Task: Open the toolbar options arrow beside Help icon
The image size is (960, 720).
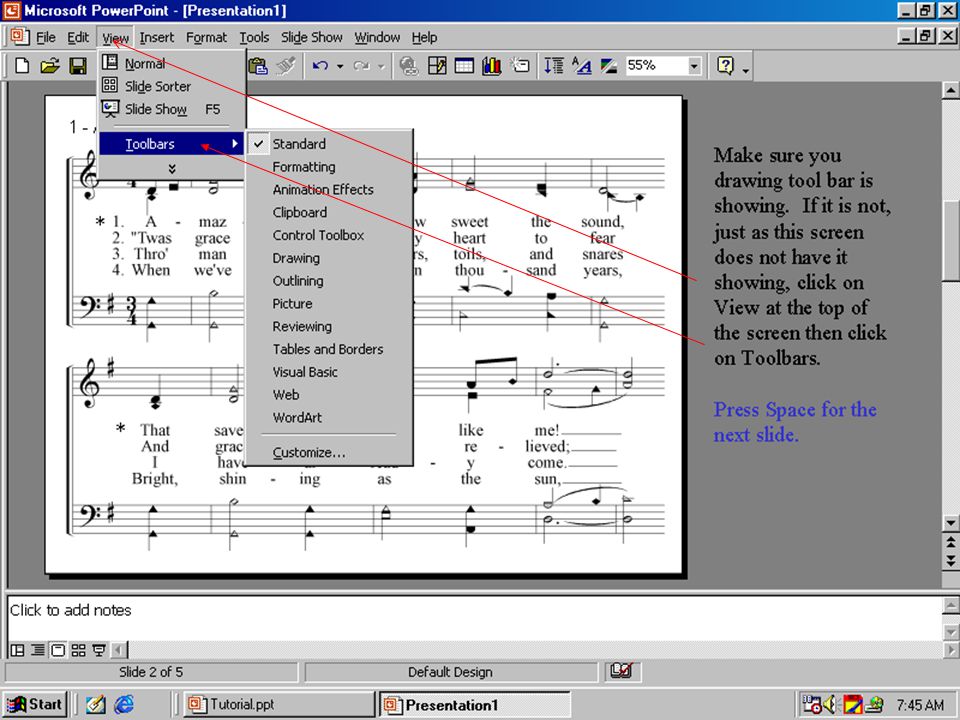Action: (745, 70)
